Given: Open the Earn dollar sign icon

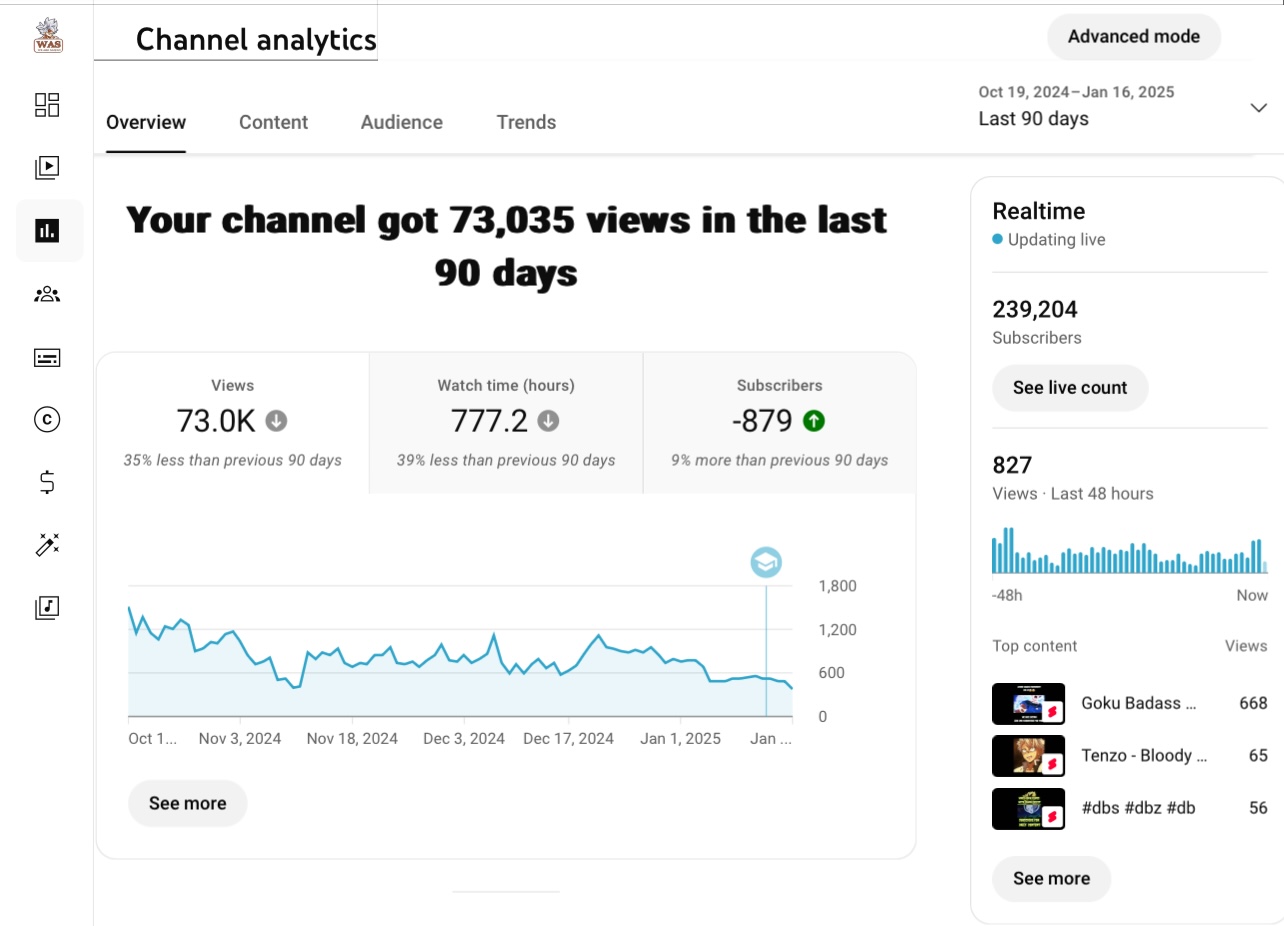Looking at the screenshot, I should tap(47, 483).
